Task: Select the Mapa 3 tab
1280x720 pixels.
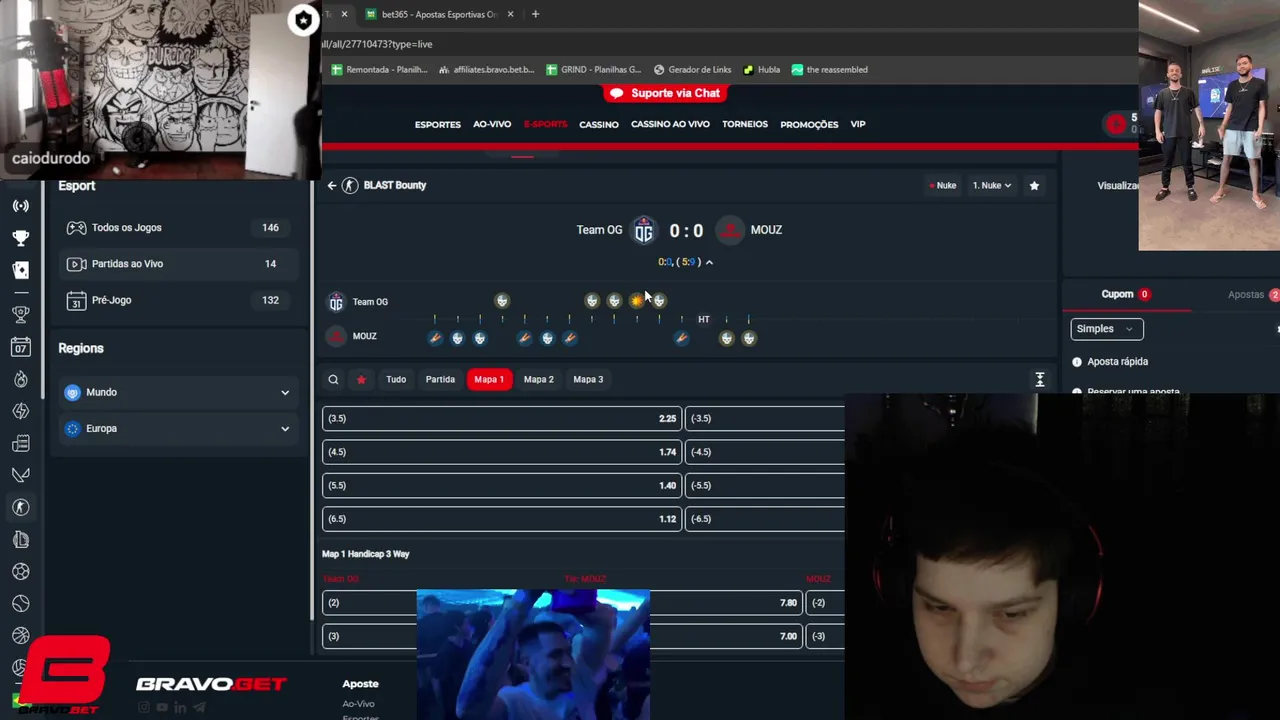Action: coord(588,379)
